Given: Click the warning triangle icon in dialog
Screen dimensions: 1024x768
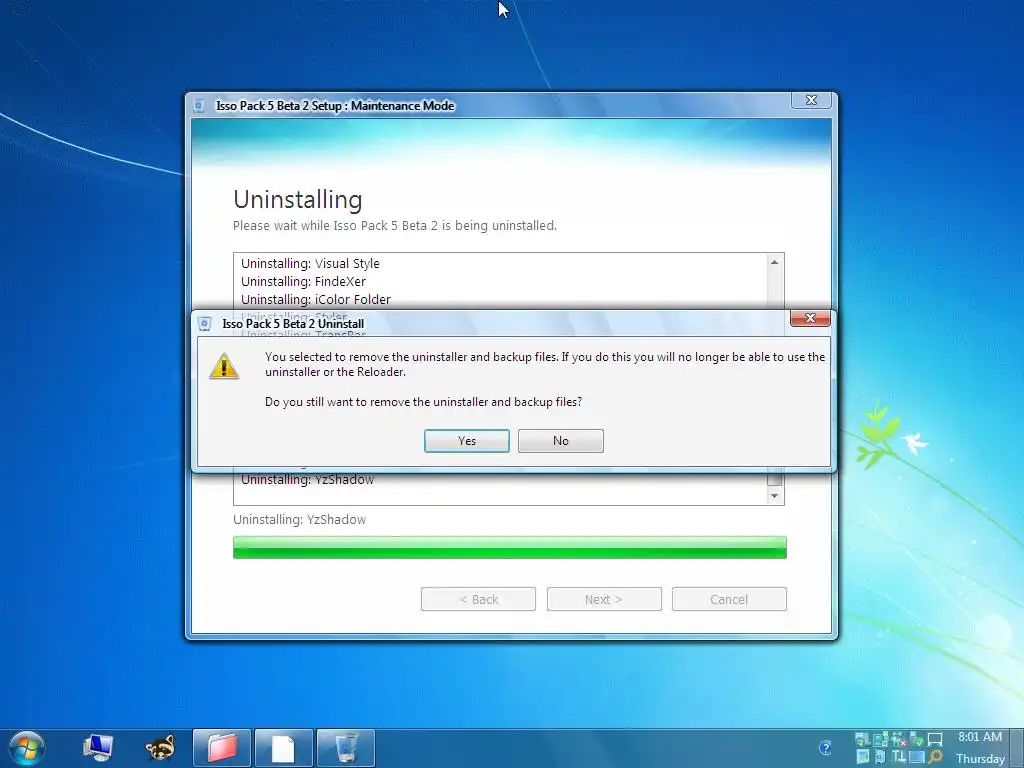Looking at the screenshot, I should [224, 366].
